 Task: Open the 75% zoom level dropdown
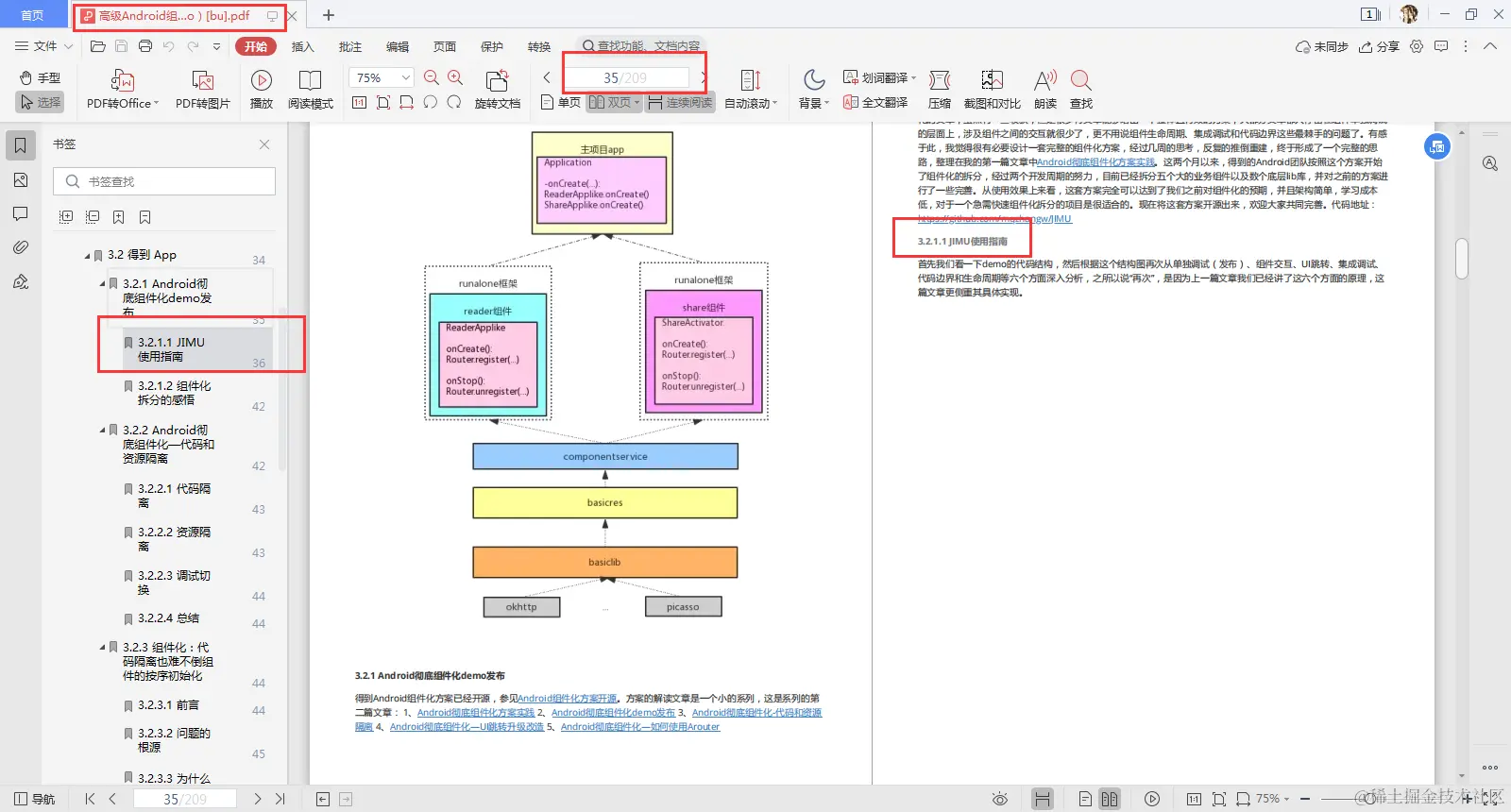[382, 77]
